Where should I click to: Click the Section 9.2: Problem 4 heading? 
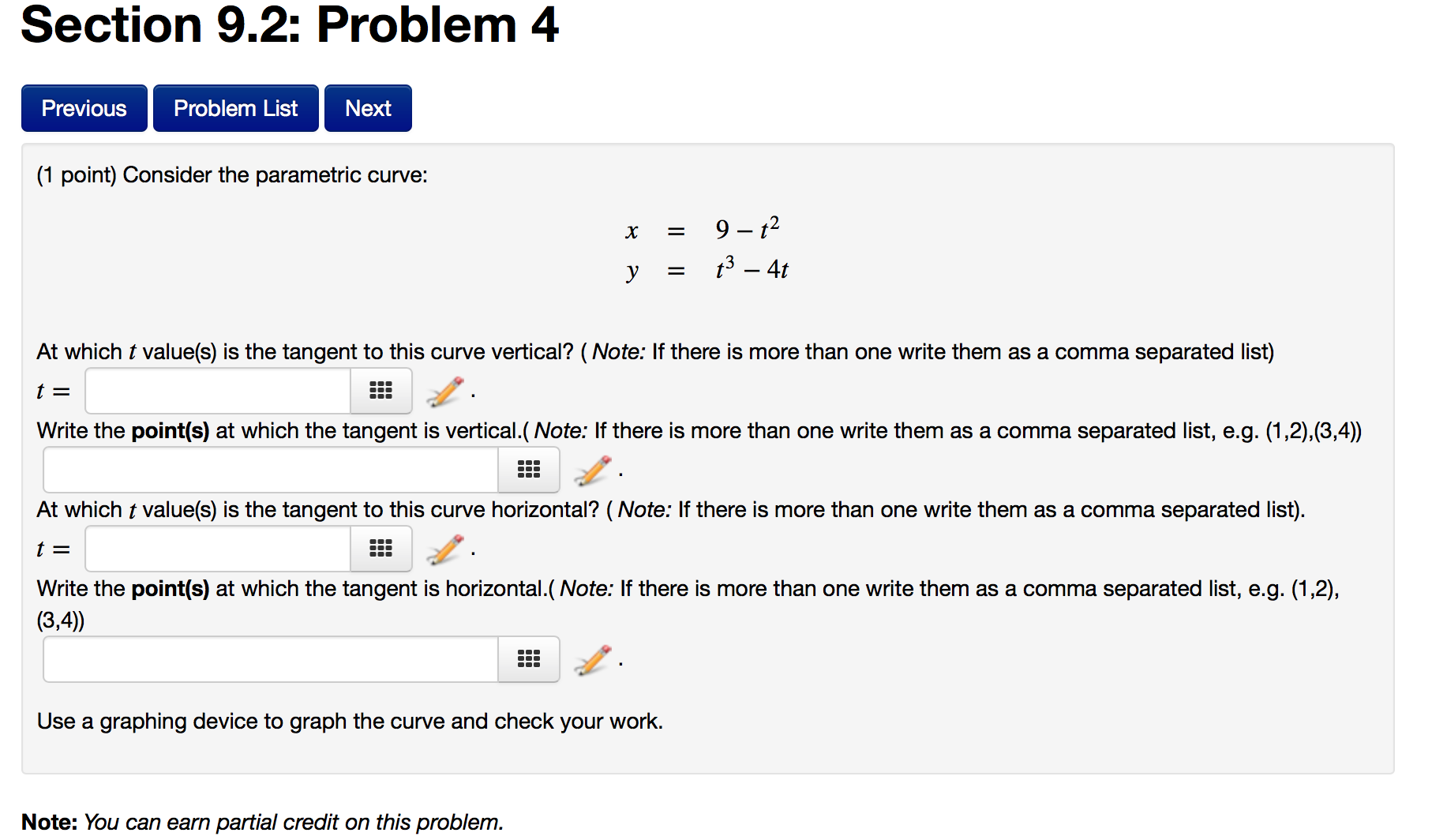[x=290, y=26]
